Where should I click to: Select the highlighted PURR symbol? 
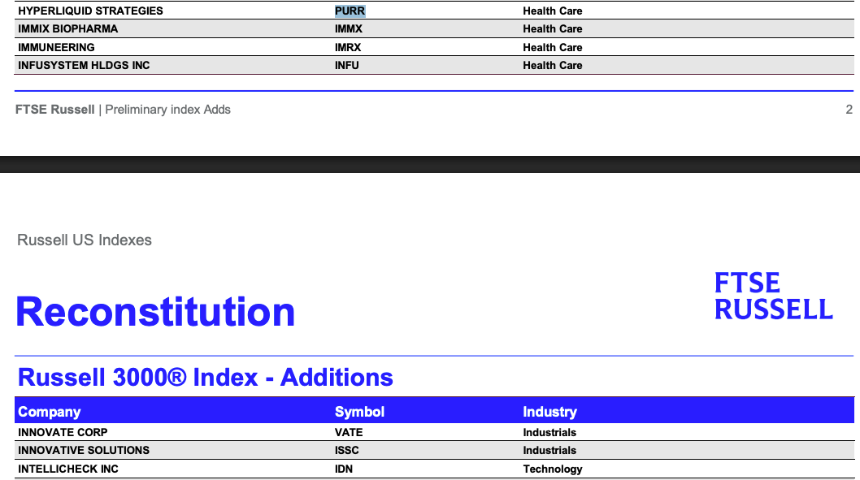coord(350,11)
